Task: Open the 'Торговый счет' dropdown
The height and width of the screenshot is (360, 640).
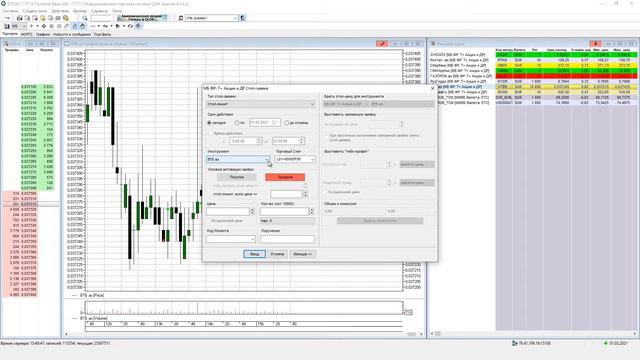Action: (x=295, y=159)
